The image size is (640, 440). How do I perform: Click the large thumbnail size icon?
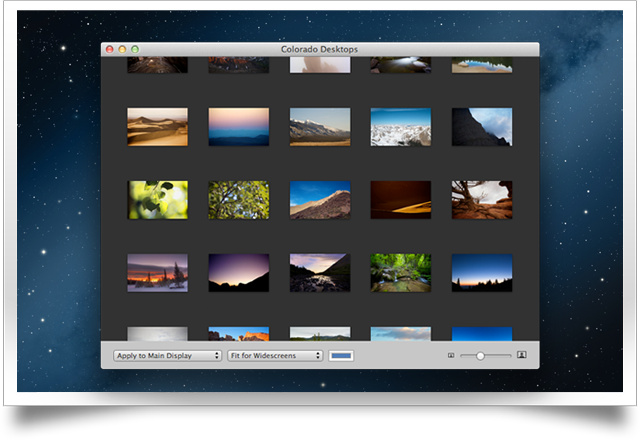[522, 355]
